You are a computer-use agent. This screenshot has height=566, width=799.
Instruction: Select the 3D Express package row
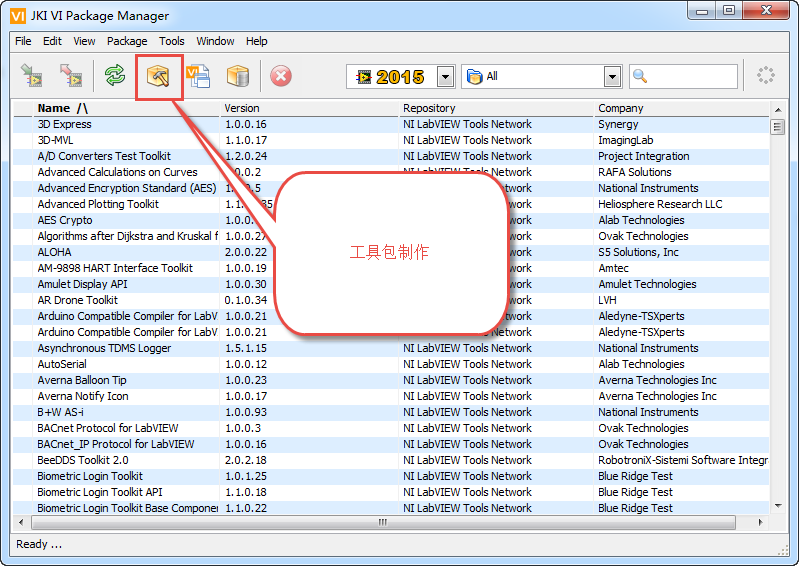coord(391,124)
